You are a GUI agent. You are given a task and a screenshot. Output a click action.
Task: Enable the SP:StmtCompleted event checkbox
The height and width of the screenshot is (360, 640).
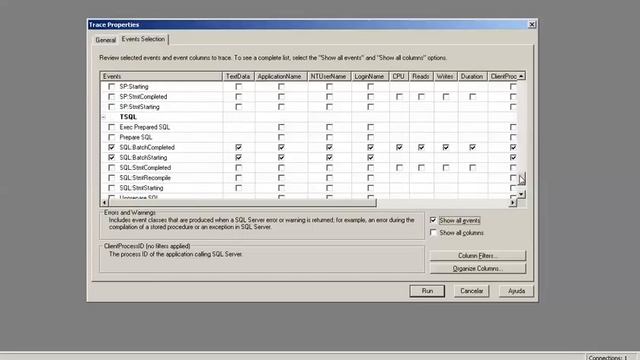pos(111,97)
